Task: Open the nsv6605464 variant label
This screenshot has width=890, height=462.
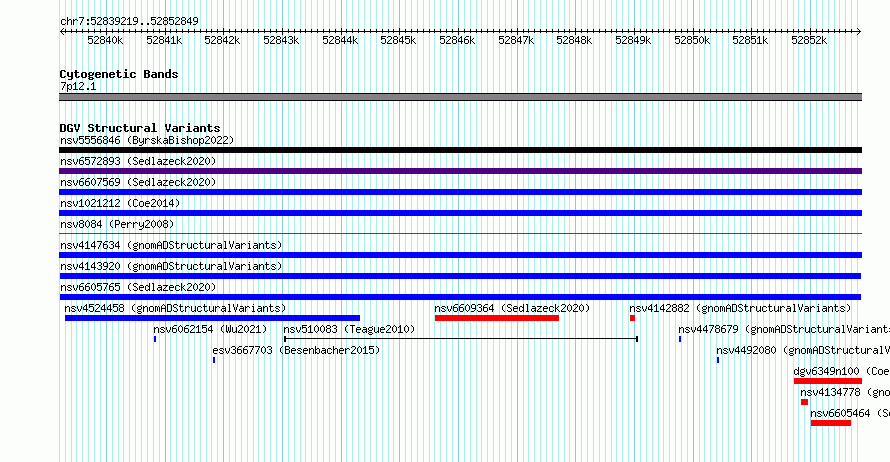Action: 850,413
